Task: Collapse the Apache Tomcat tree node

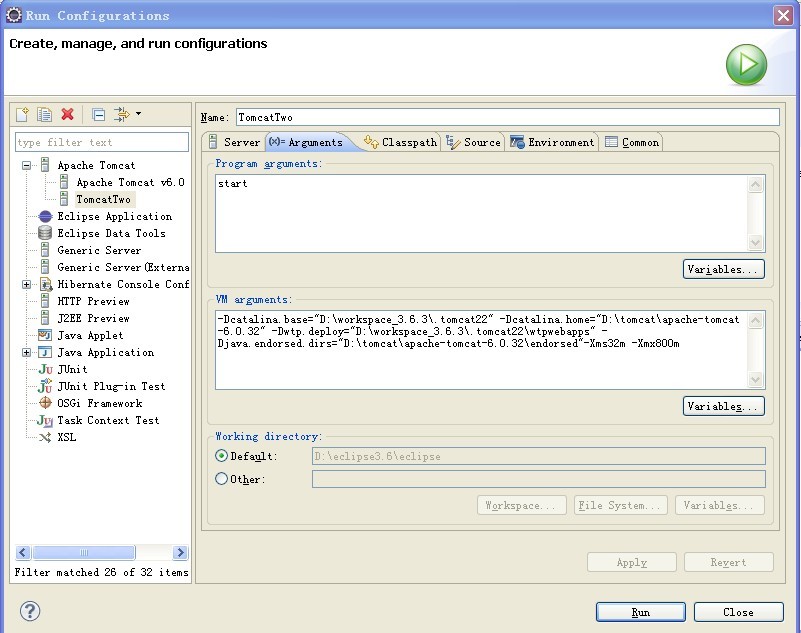Action: 26,166
